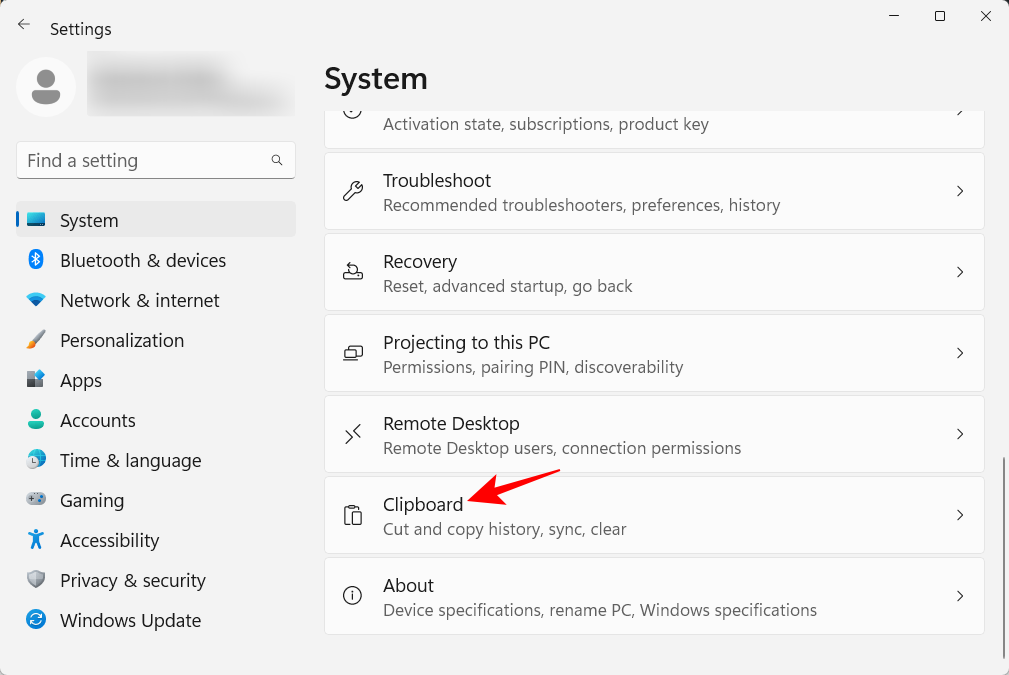This screenshot has height=675, width=1009.
Task: Expand the Recovery settings chevron
Action: 960,271
